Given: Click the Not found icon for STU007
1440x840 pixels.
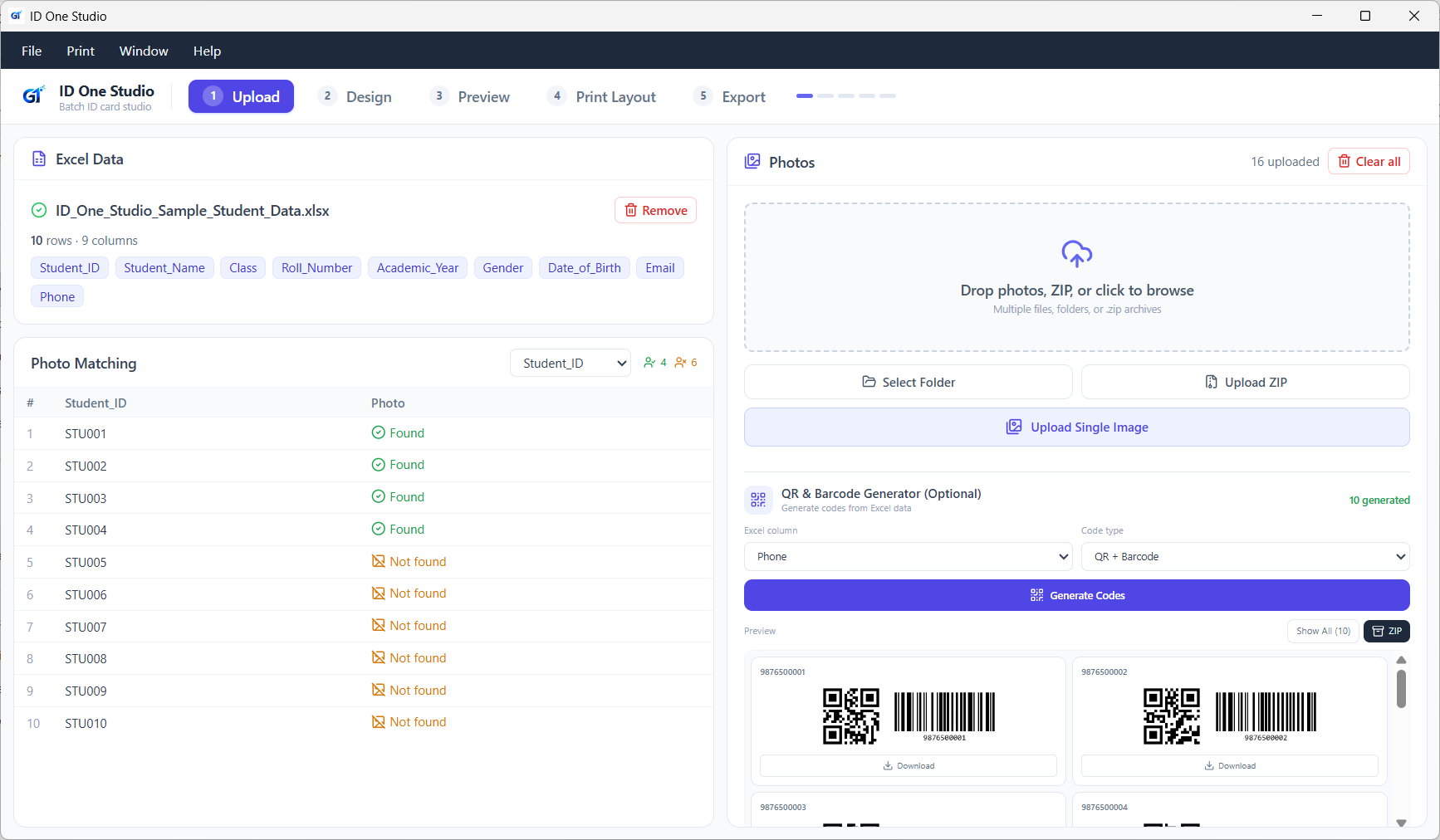Looking at the screenshot, I should (x=379, y=625).
